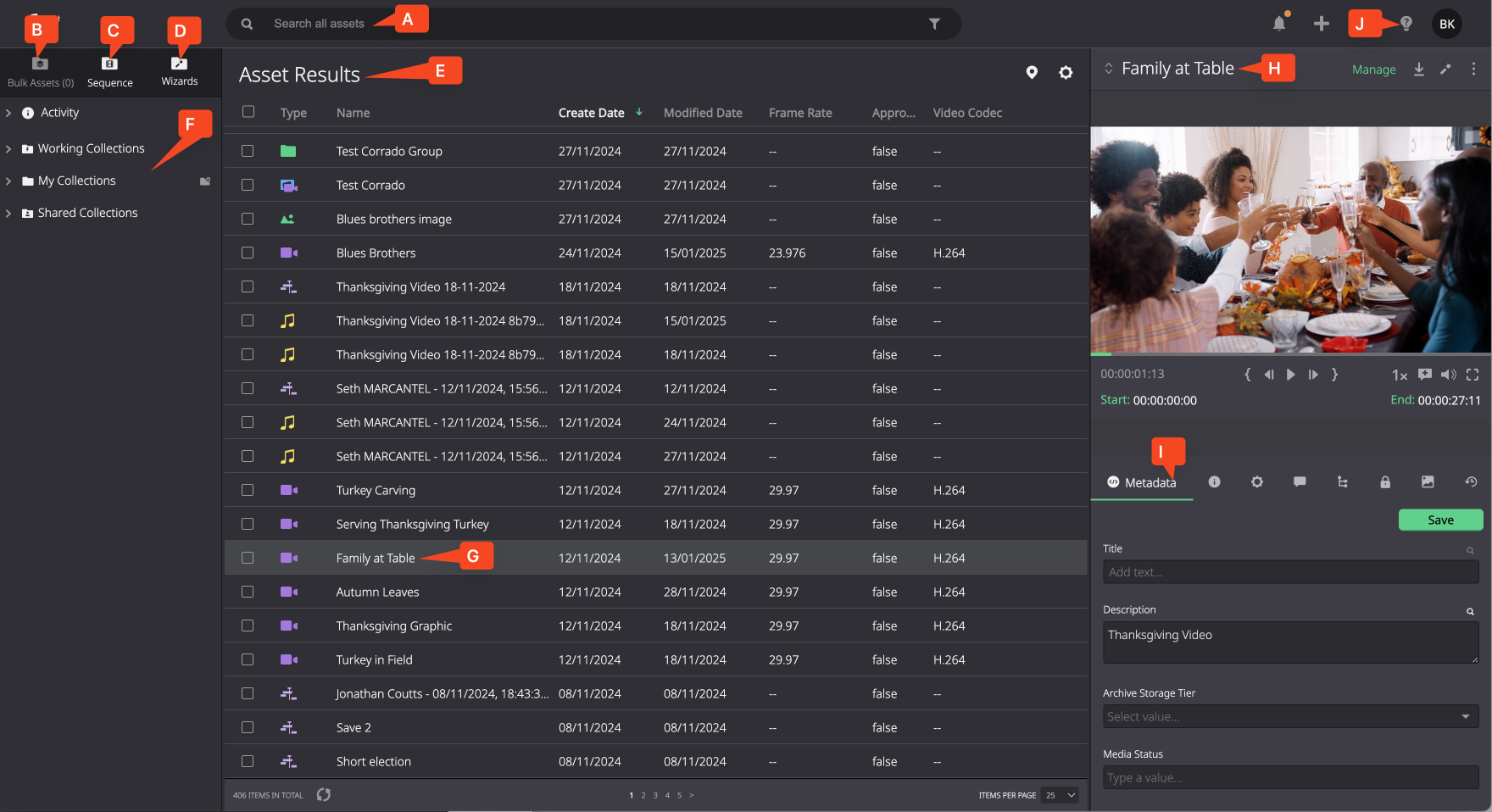Click the plus icon to add new

pos(1321,24)
